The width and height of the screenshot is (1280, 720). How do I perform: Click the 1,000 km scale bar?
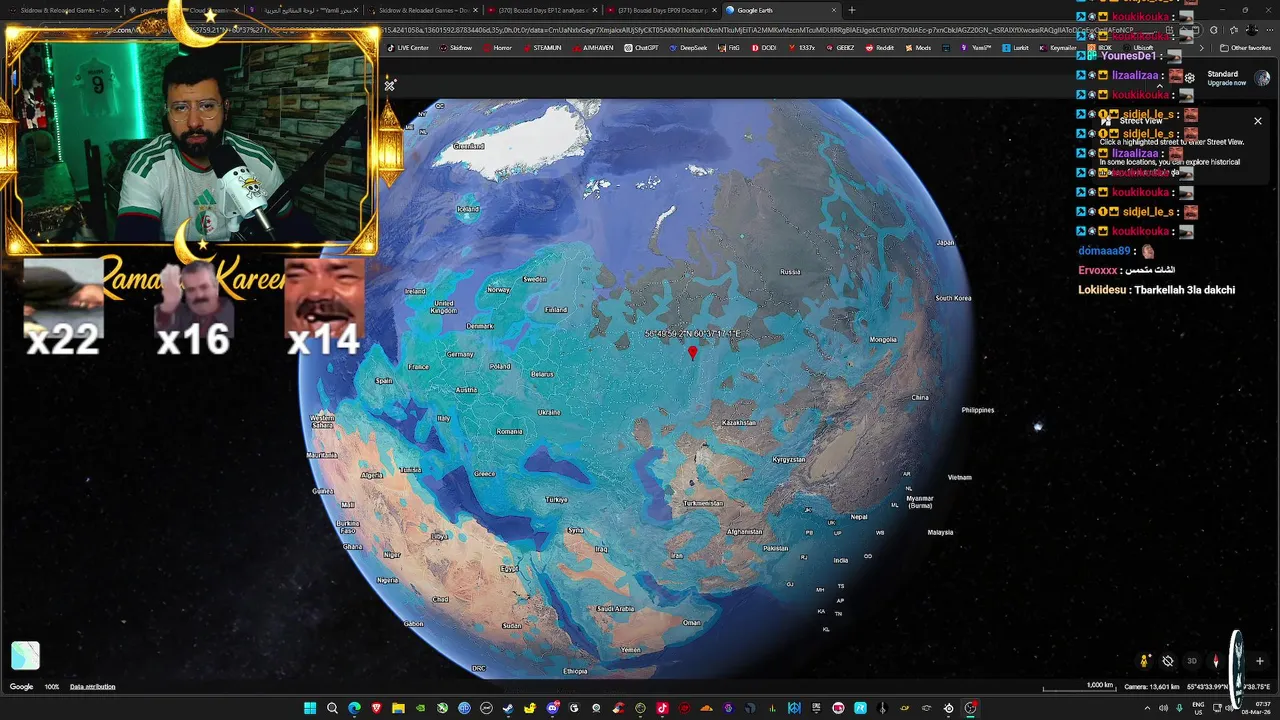pos(1079,687)
